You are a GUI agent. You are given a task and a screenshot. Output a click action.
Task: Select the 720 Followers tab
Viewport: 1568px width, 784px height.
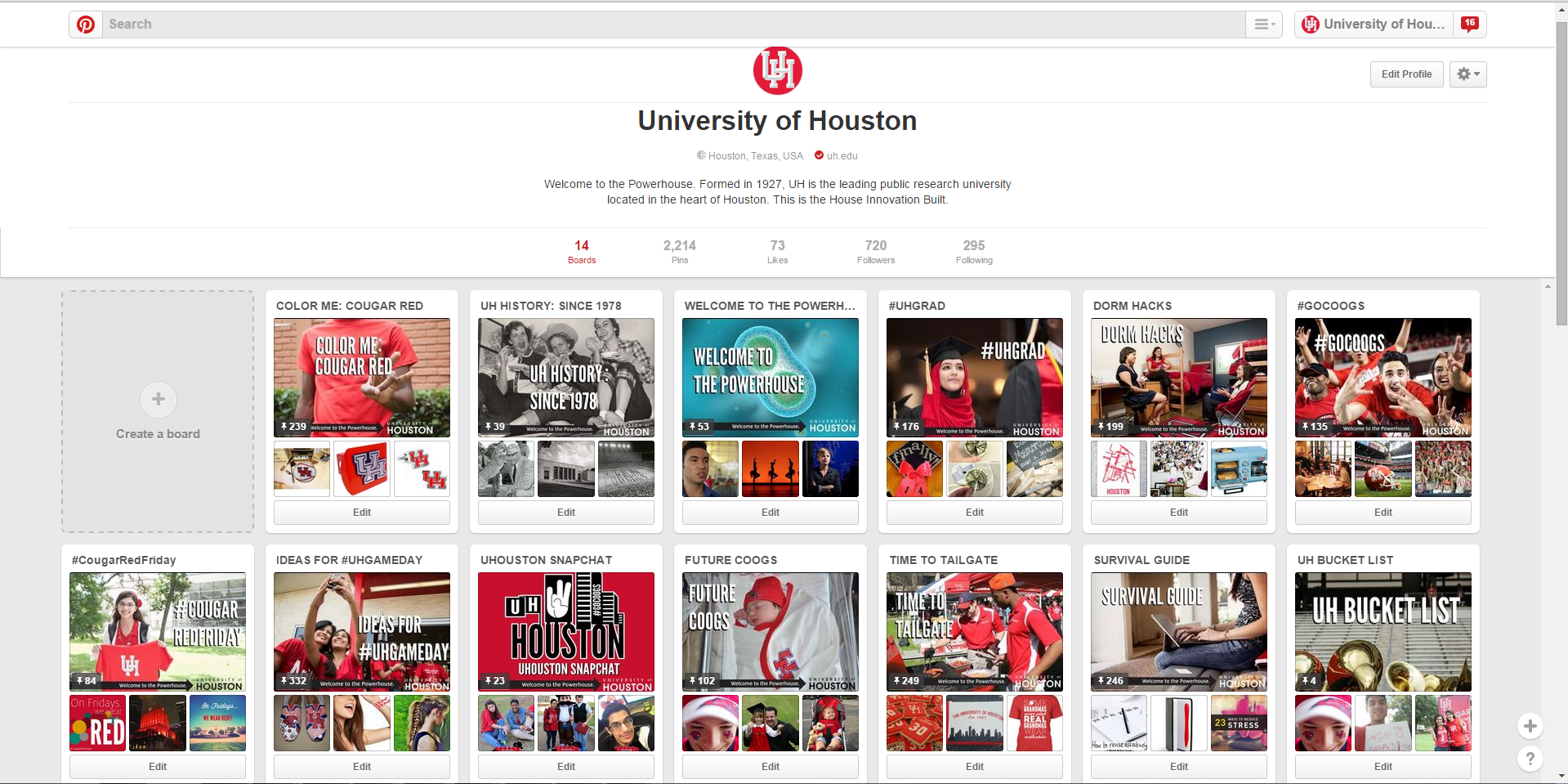click(876, 252)
